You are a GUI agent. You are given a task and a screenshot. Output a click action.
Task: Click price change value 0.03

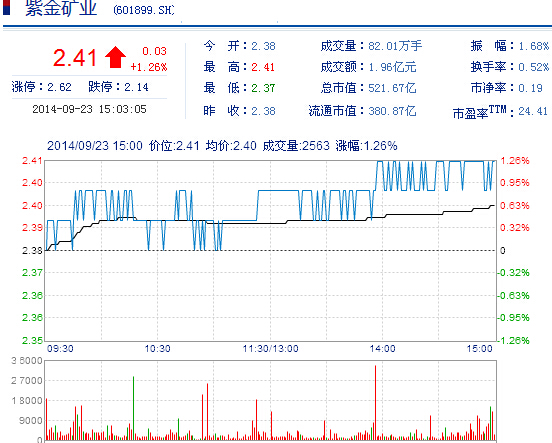pos(154,51)
